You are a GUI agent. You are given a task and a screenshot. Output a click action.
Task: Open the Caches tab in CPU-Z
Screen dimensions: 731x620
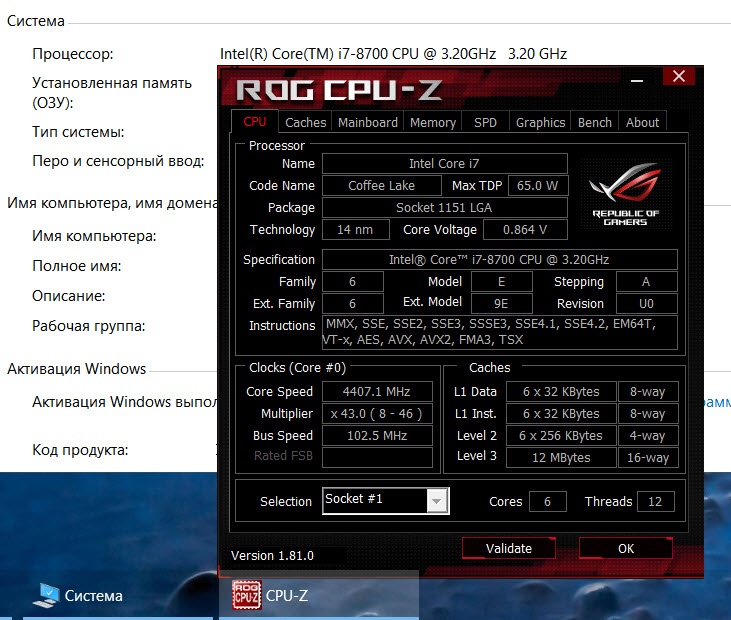coord(305,122)
